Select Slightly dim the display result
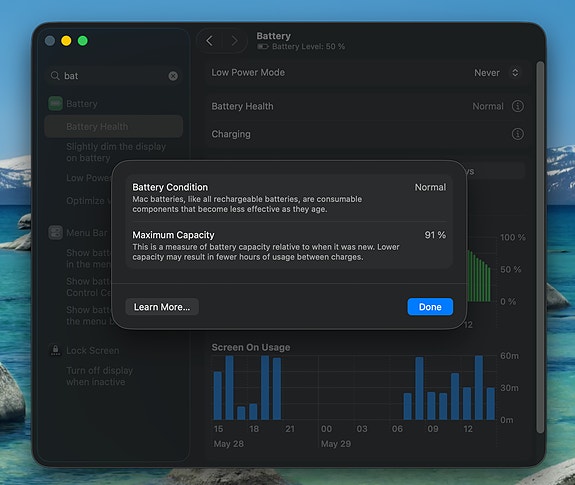The width and height of the screenshot is (575, 485). 116,152
